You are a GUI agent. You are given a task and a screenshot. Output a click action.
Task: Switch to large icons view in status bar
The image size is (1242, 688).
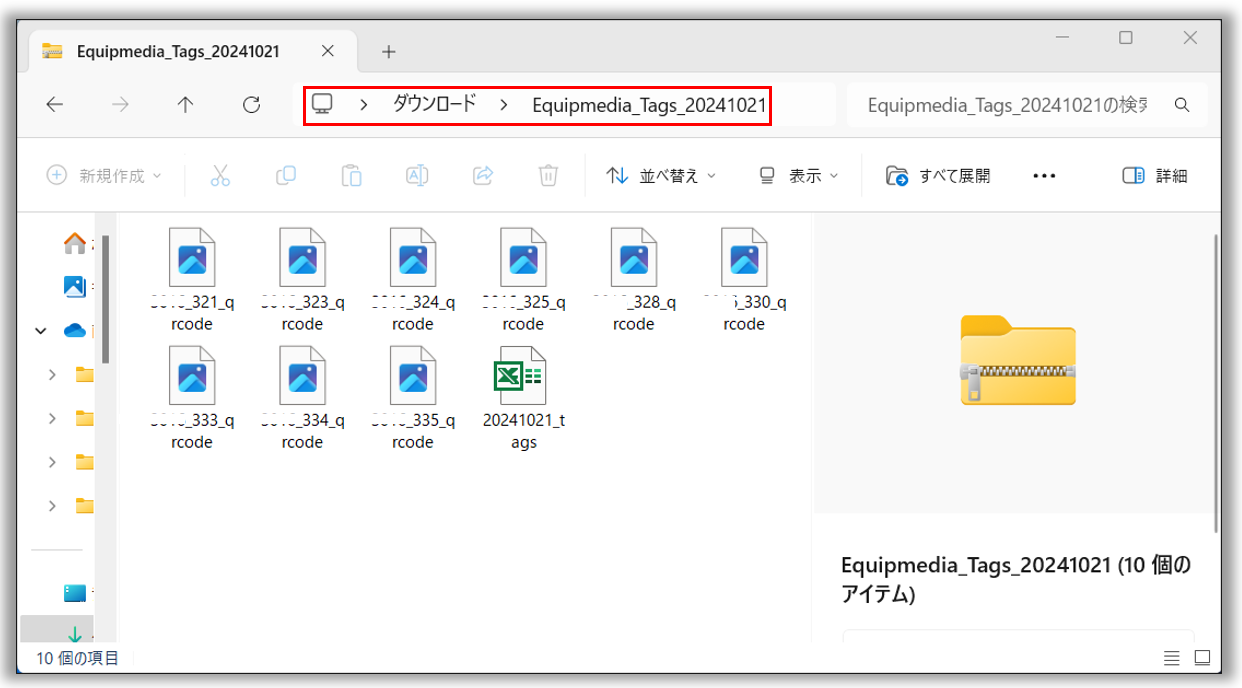(1203, 658)
